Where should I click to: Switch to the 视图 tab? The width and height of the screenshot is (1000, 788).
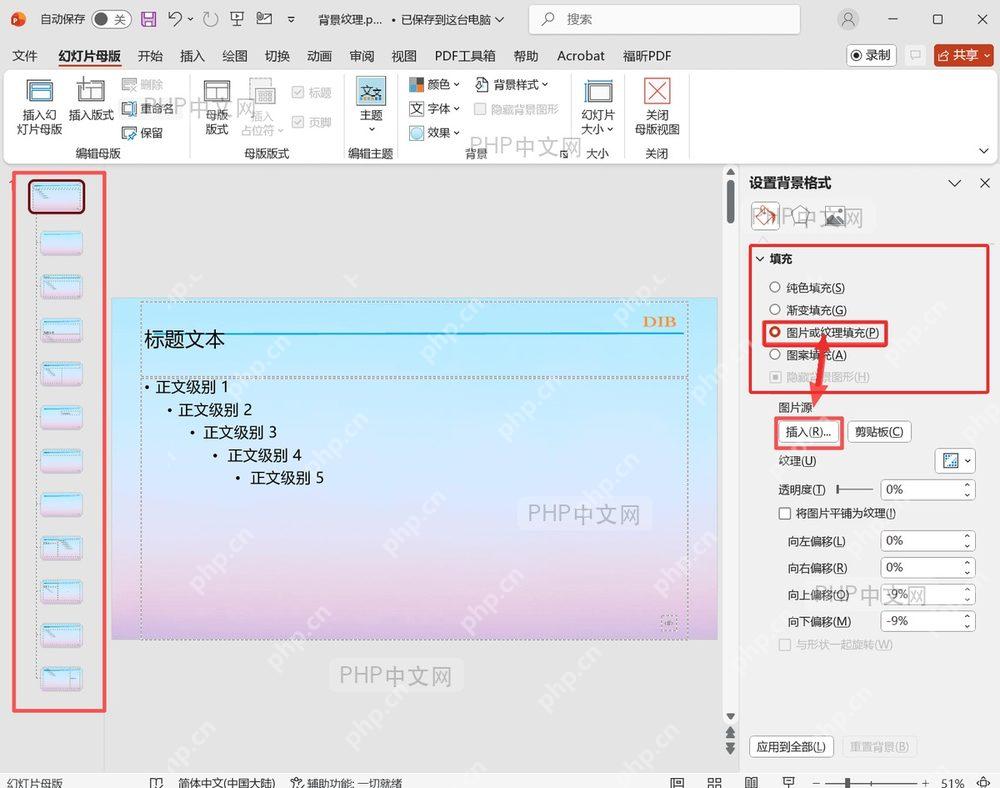(x=404, y=56)
